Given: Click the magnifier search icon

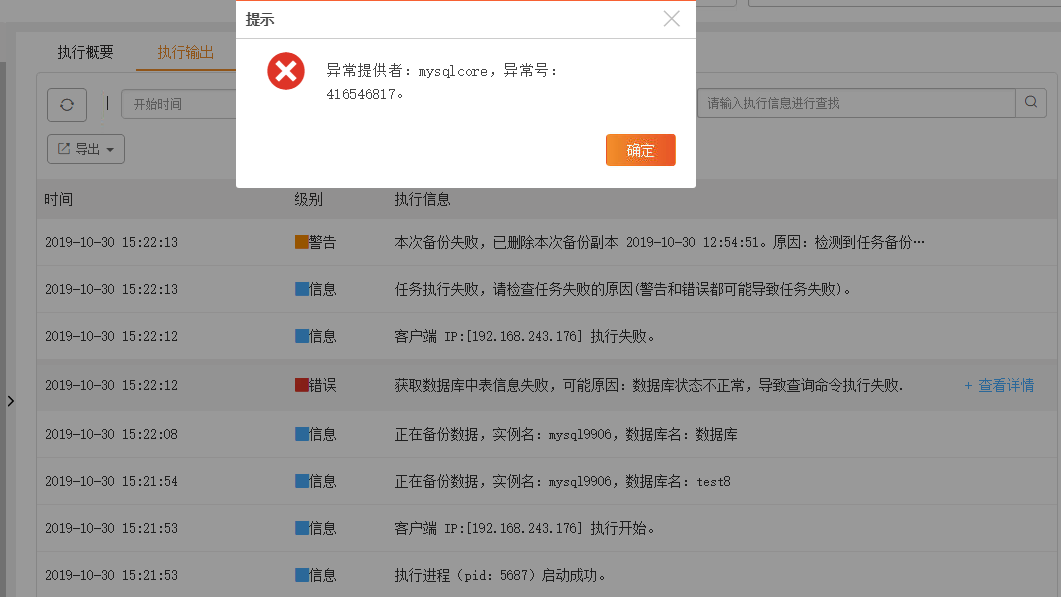Looking at the screenshot, I should click(1031, 102).
